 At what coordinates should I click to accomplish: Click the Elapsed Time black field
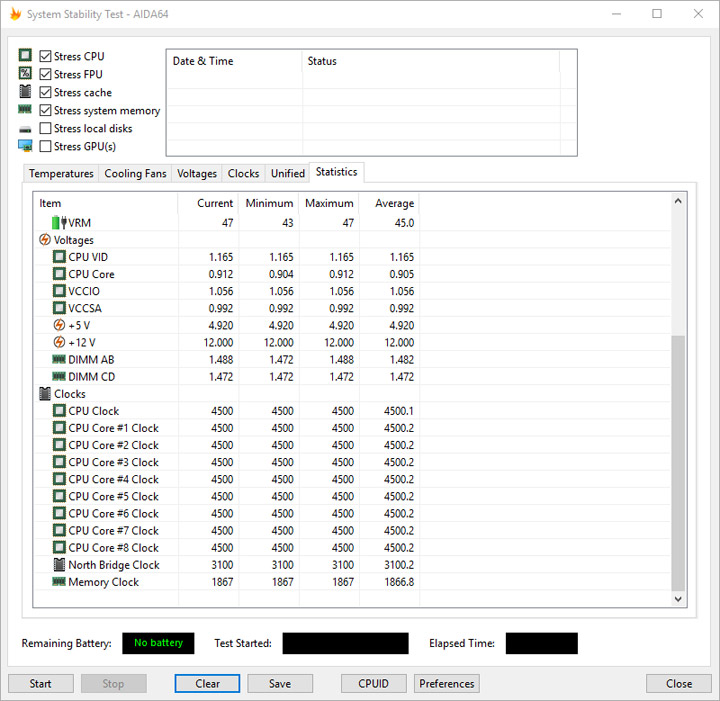pyautogui.click(x=541, y=643)
